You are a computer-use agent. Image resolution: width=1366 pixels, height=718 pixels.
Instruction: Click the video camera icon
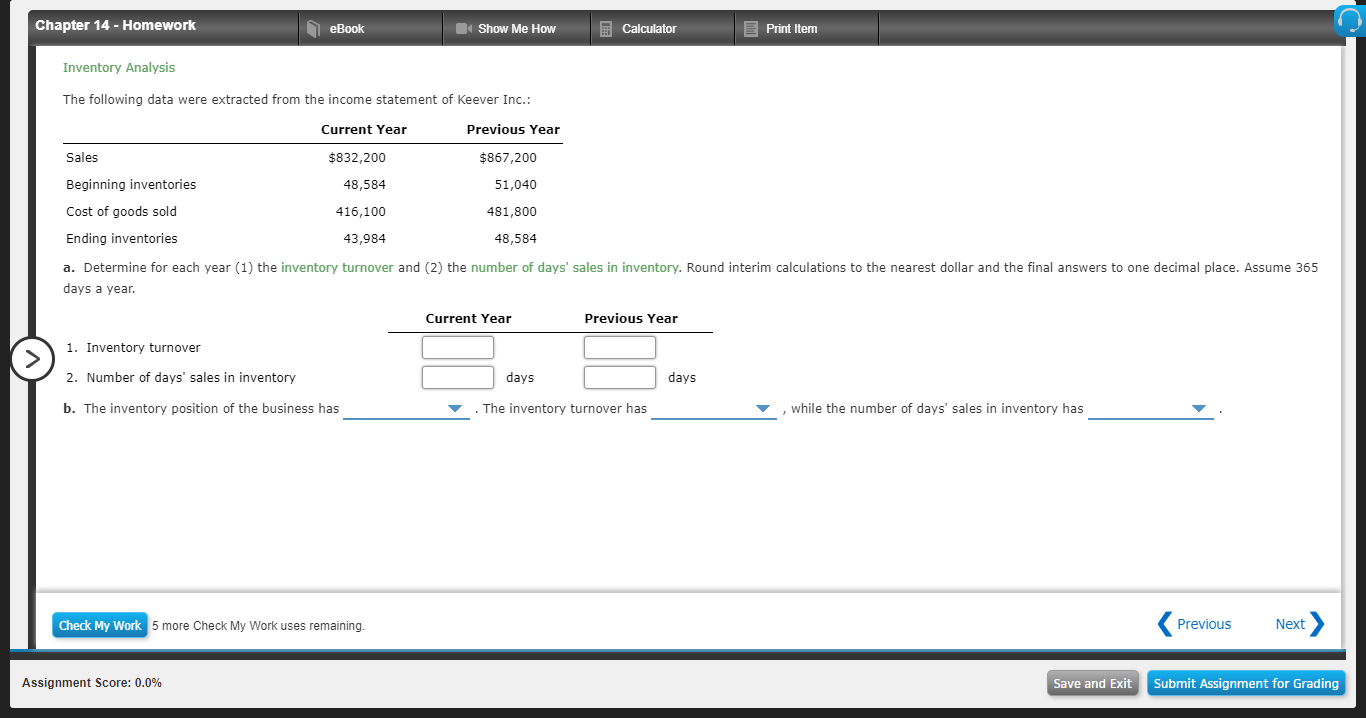point(463,29)
